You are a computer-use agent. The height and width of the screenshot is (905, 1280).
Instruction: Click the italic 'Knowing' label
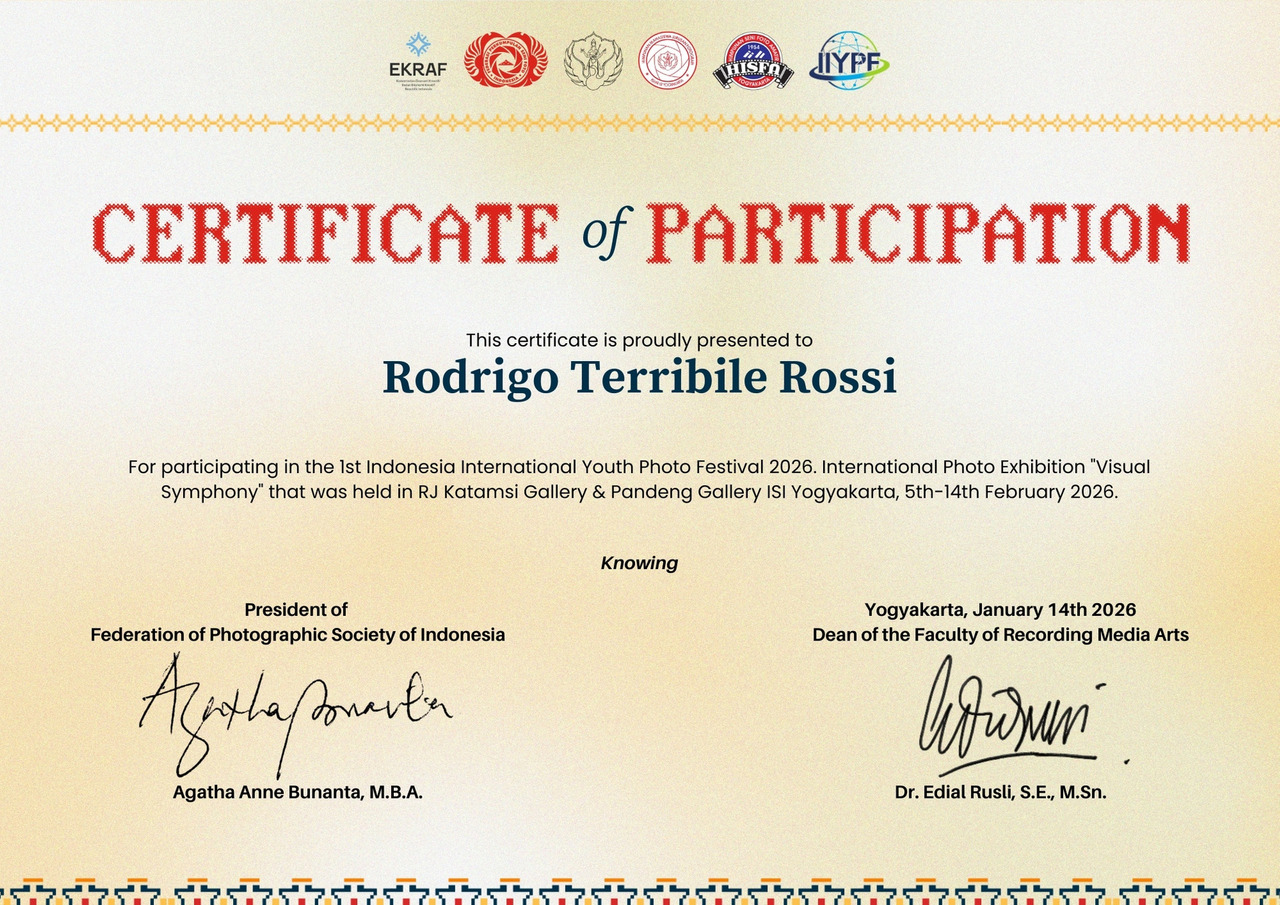(639, 563)
